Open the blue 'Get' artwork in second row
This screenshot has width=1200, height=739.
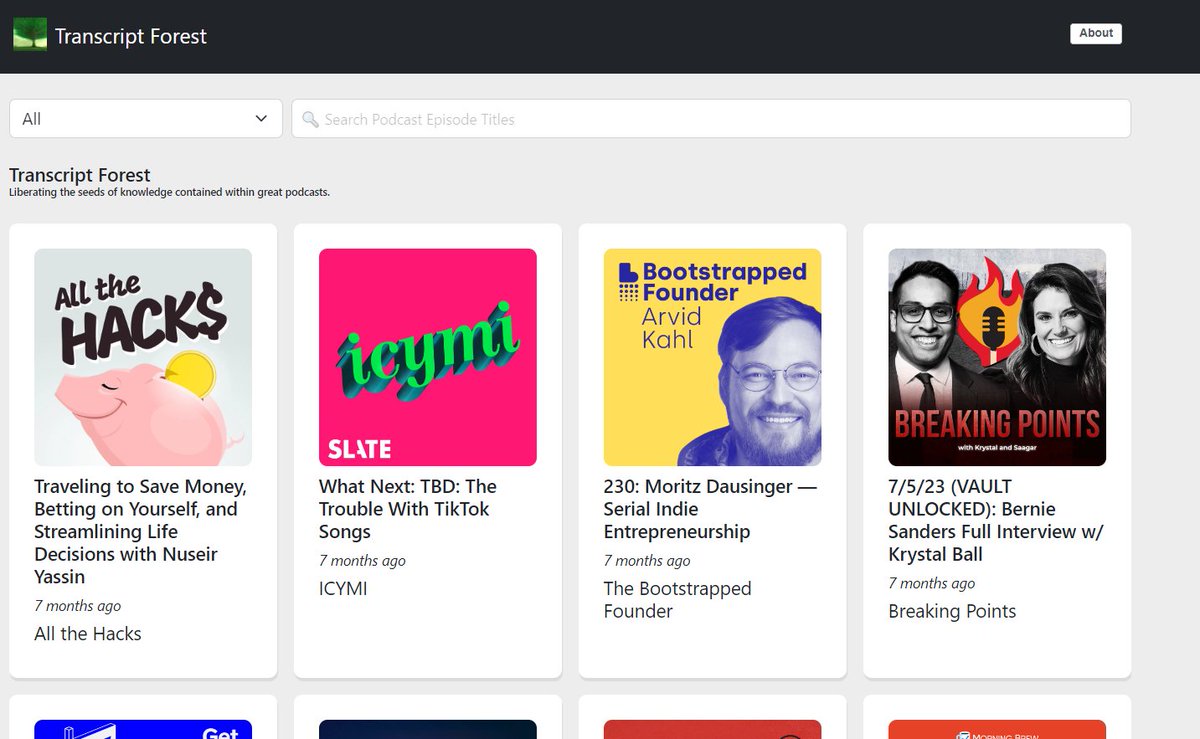coord(143,729)
